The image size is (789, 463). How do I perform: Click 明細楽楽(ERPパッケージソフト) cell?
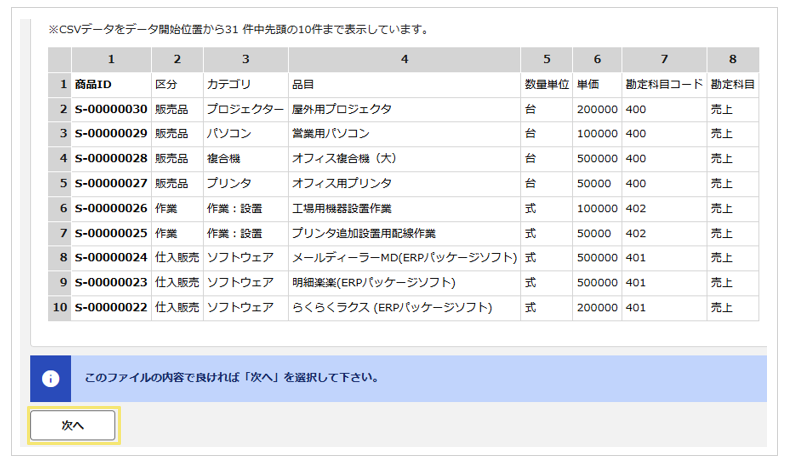pos(405,283)
